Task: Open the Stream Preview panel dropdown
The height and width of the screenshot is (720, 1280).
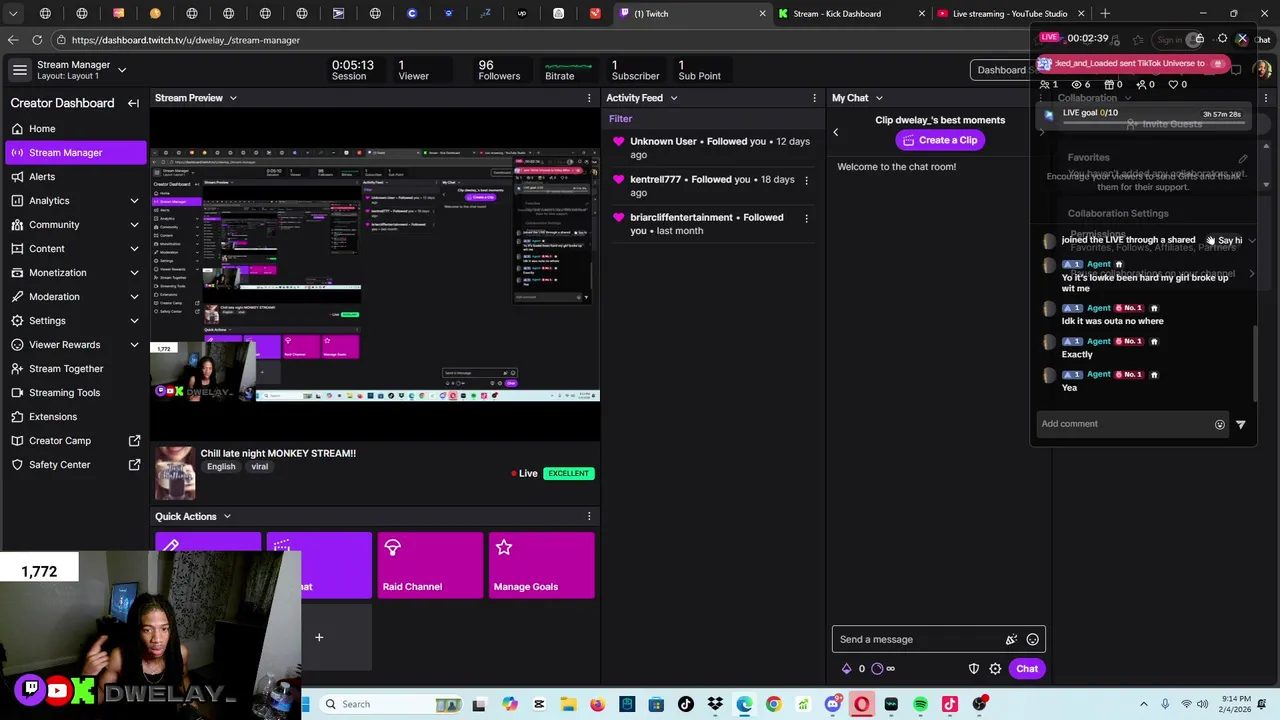Action: click(x=233, y=98)
